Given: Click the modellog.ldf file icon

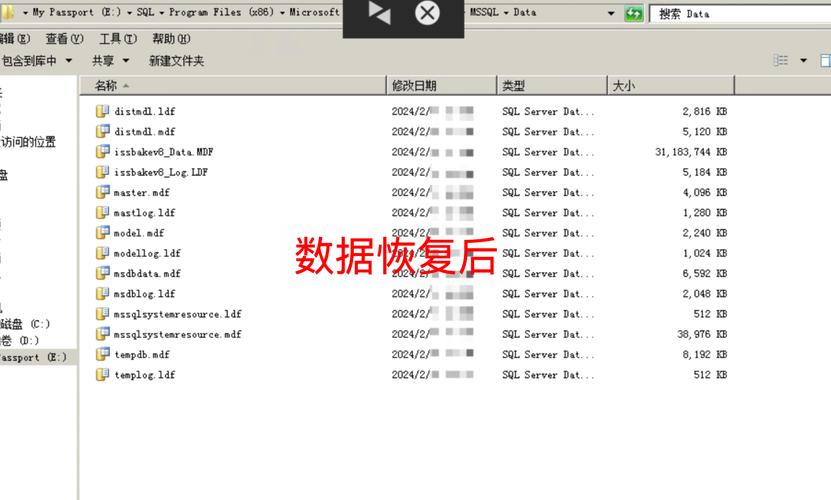Looking at the screenshot, I should tap(102, 253).
